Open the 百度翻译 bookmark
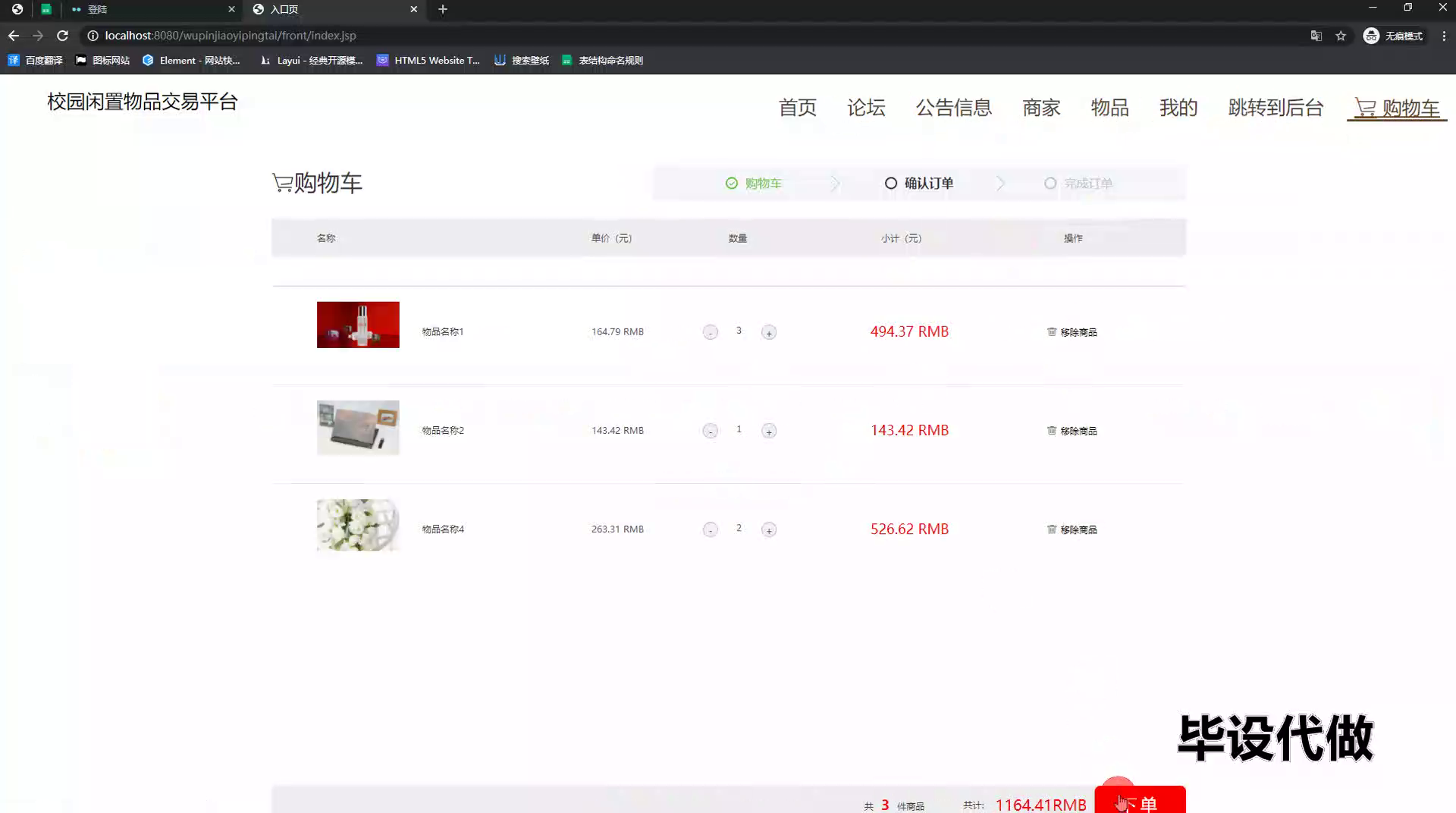The height and width of the screenshot is (813, 1456). [x=35, y=60]
